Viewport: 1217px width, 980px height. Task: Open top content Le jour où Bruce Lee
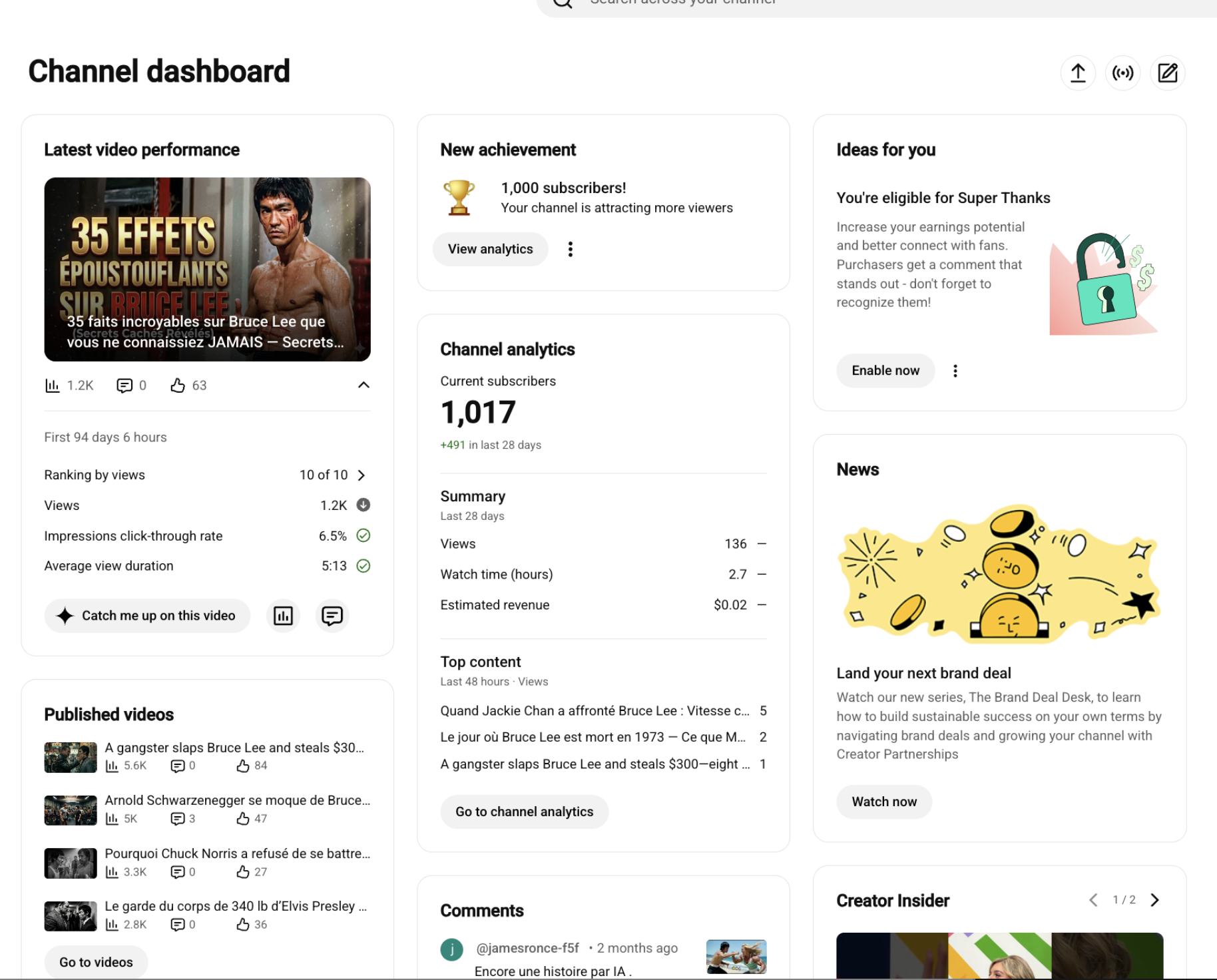tap(593, 737)
